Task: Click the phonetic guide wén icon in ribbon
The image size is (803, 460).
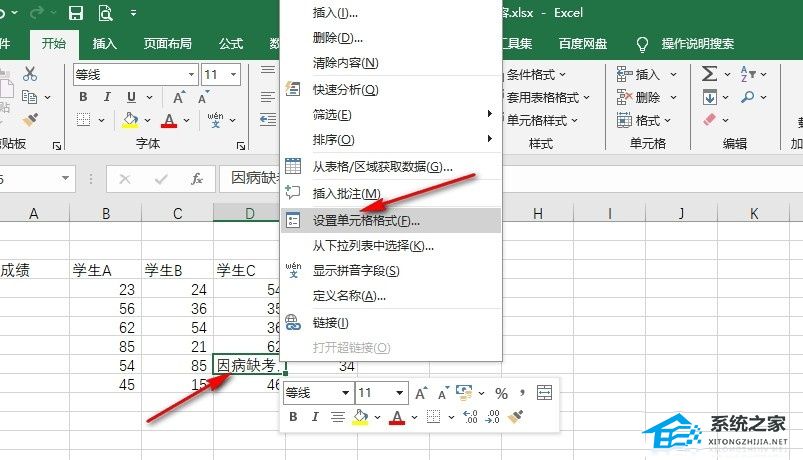Action: click(215, 120)
